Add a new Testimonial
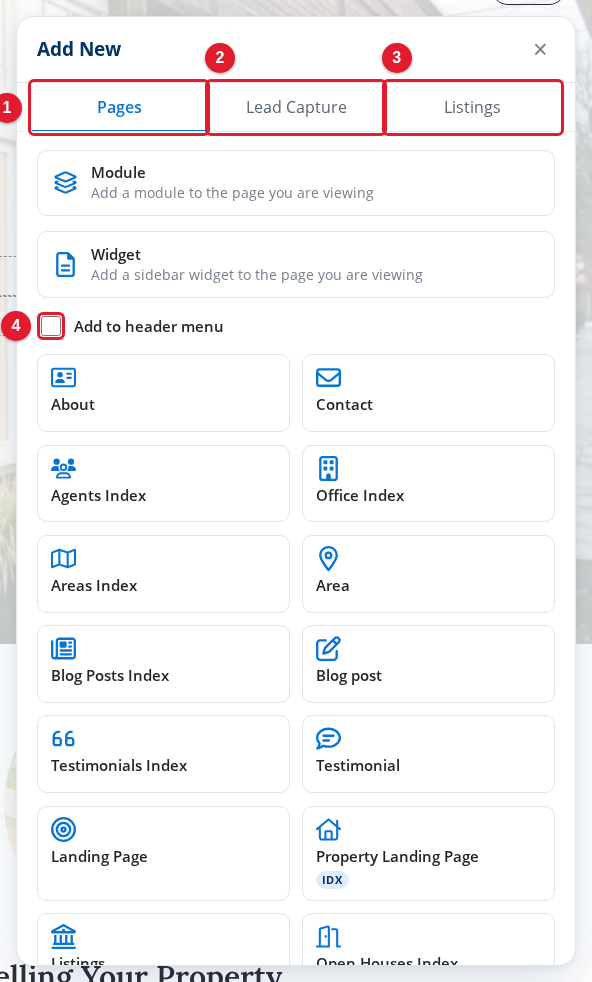The width and height of the screenshot is (592, 982). [x=428, y=754]
